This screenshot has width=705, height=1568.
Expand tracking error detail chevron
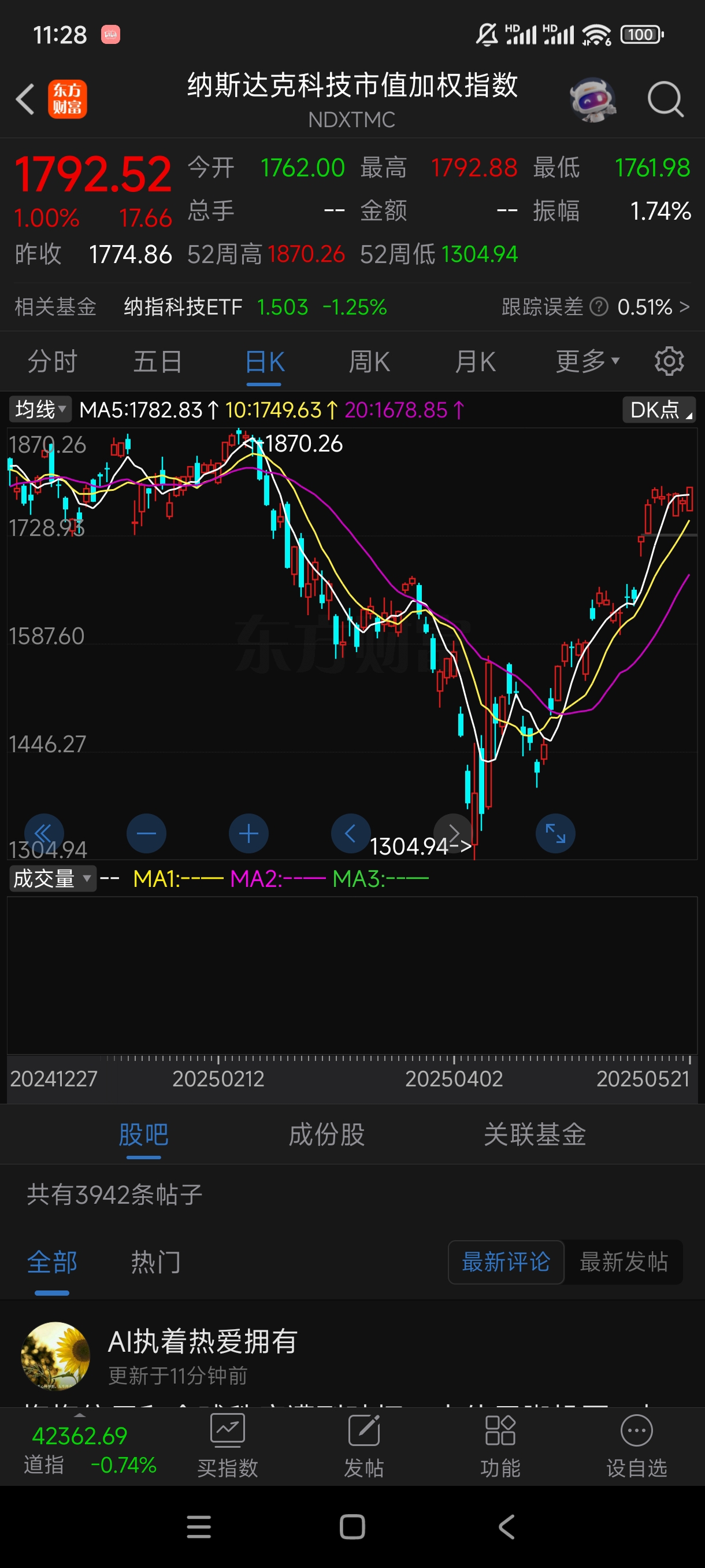tap(684, 306)
